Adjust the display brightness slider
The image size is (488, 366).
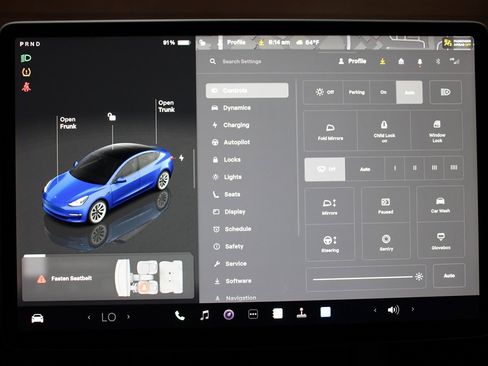click(365, 277)
